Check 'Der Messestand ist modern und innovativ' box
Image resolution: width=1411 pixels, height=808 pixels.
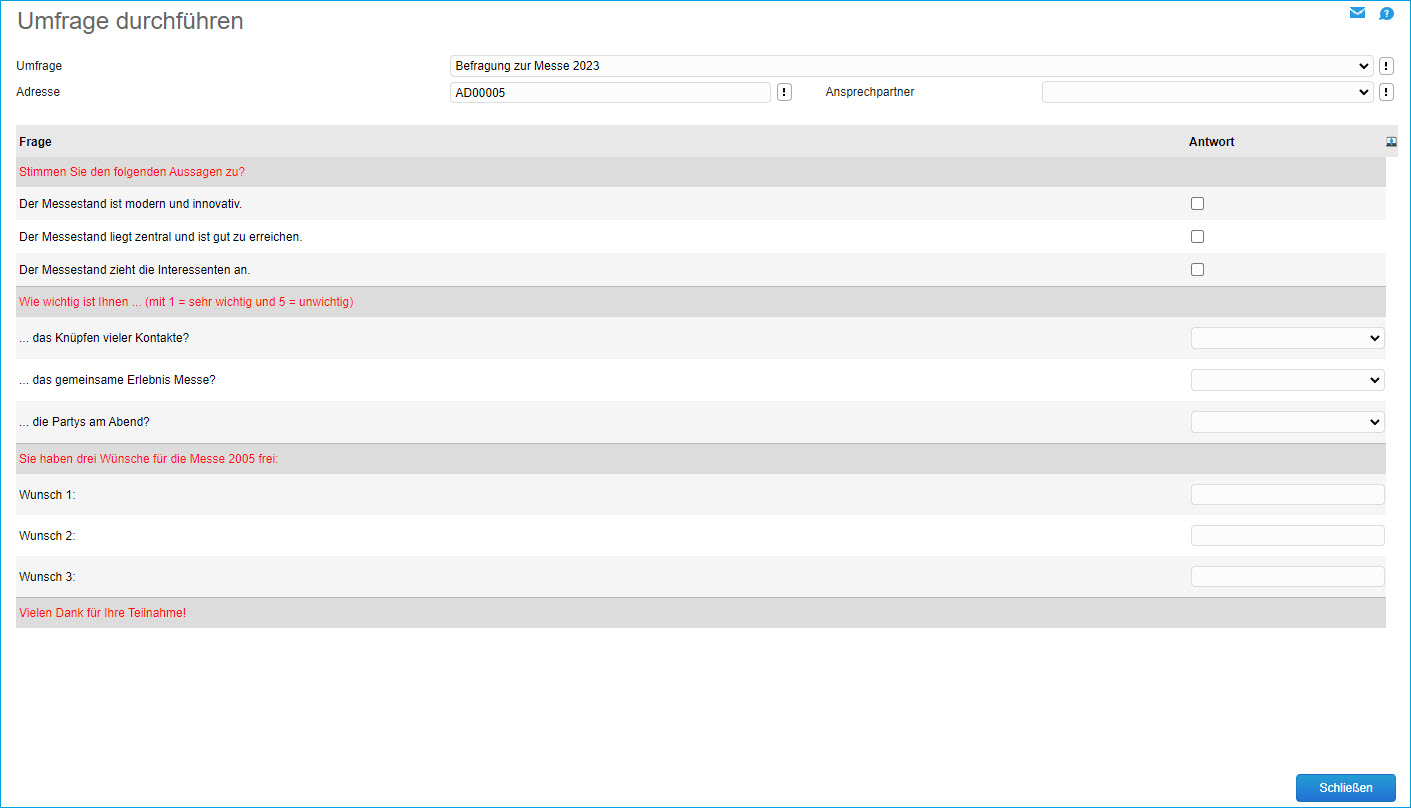coord(1197,204)
